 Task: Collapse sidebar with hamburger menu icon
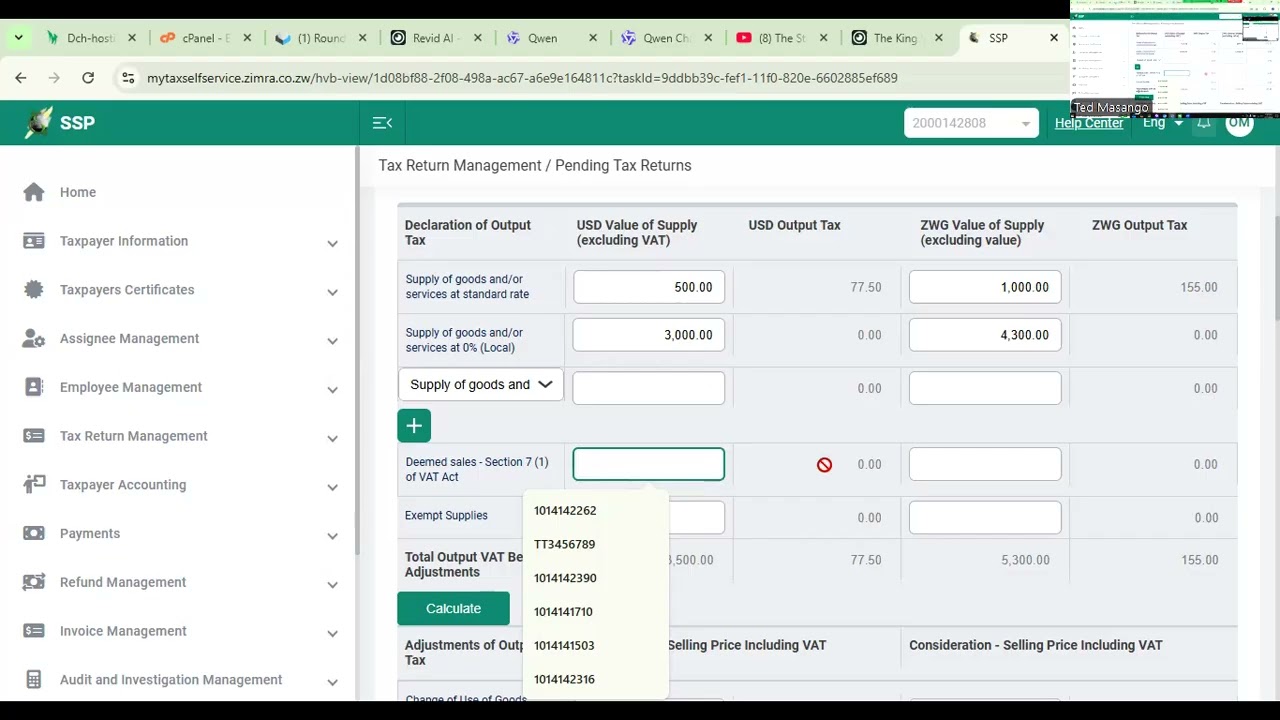click(382, 123)
